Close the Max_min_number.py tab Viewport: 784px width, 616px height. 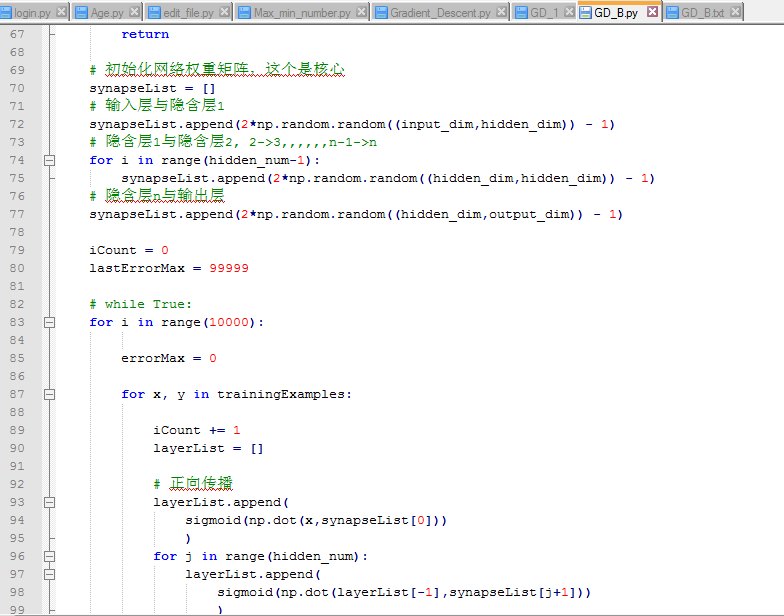point(362,12)
